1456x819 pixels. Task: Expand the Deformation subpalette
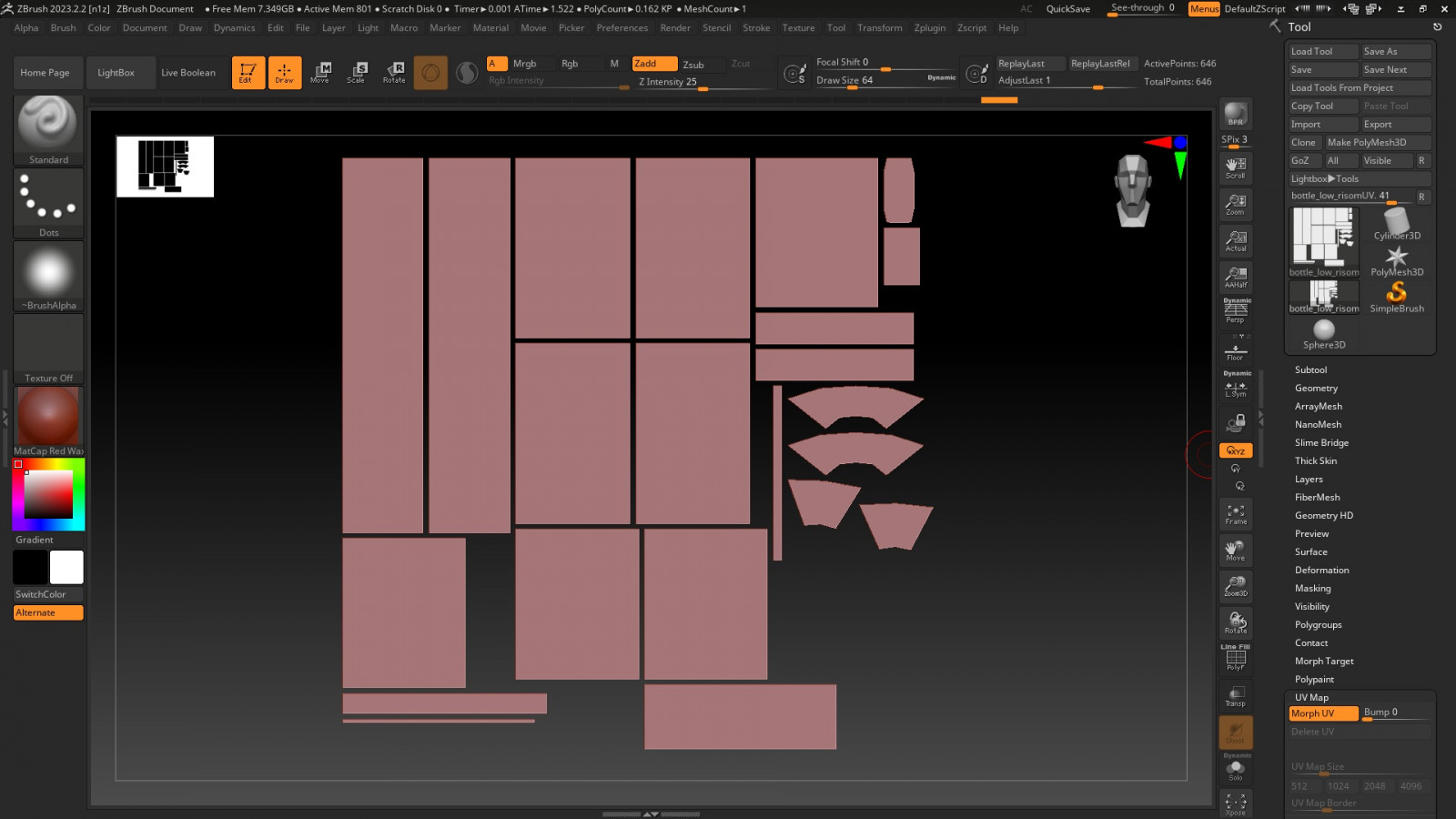pyautogui.click(x=1321, y=571)
